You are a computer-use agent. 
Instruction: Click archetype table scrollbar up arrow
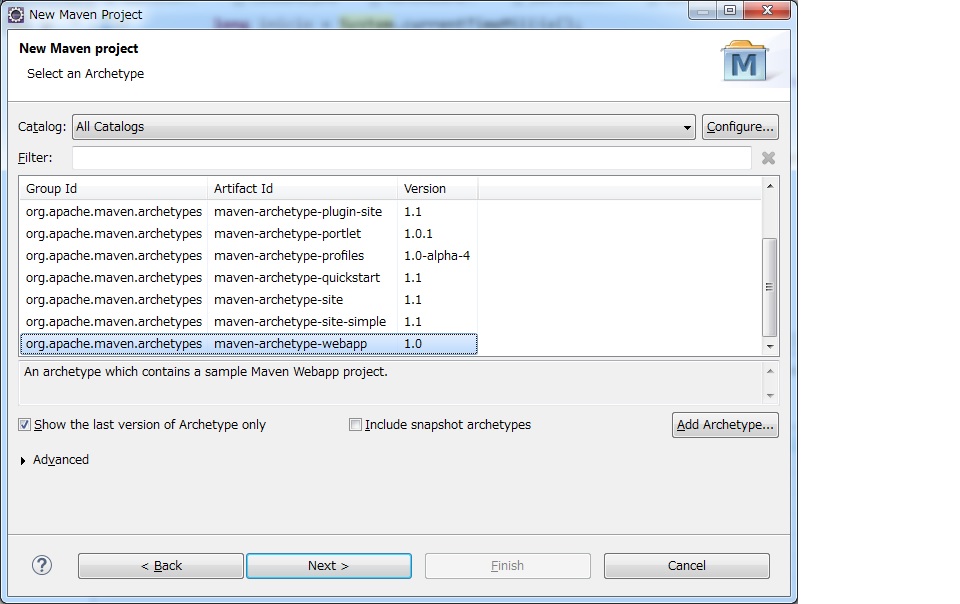[x=770, y=186]
